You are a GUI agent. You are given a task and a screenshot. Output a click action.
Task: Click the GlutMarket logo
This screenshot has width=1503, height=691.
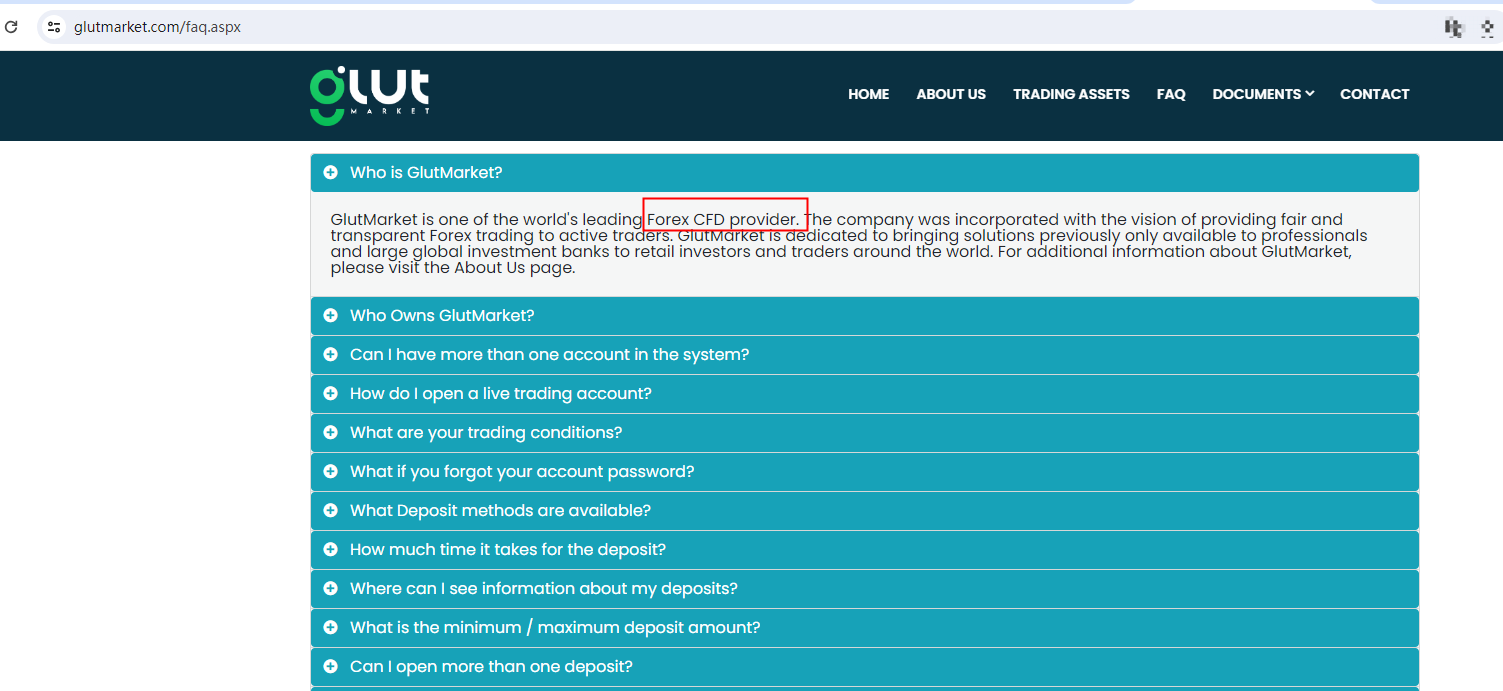pyautogui.click(x=370, y=96)
